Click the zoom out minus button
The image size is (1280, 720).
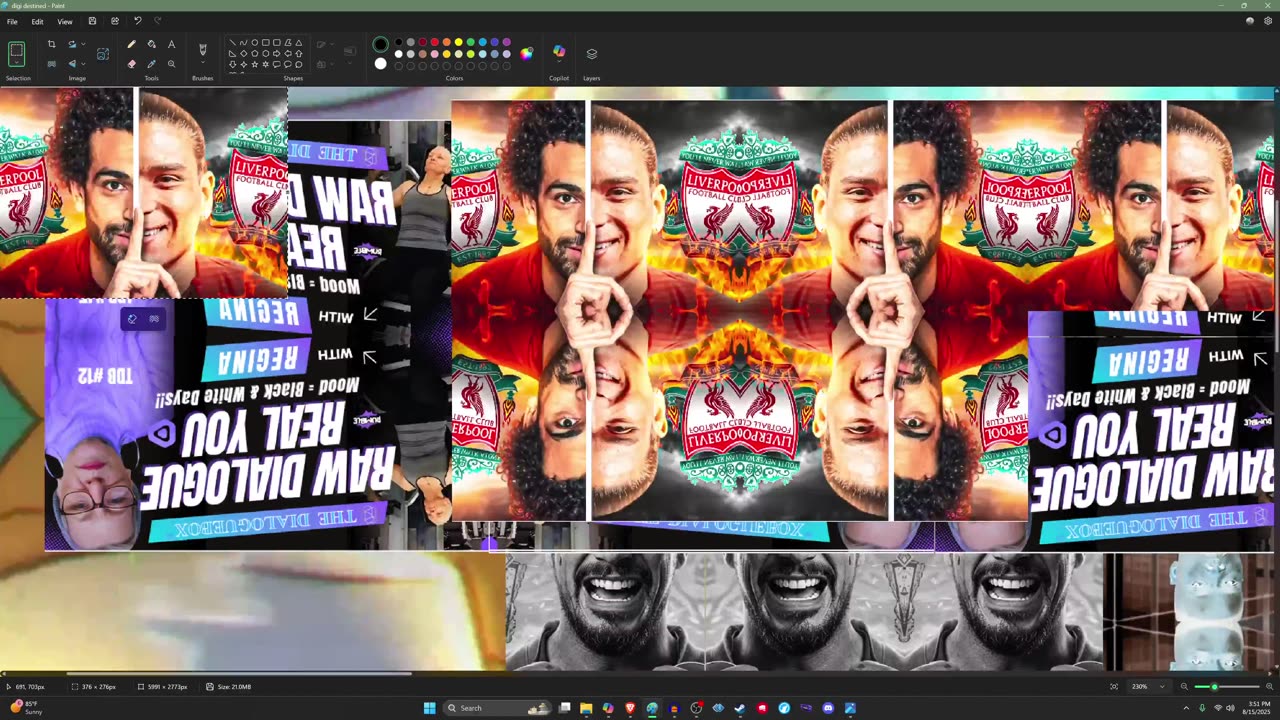[x=1184, y=687]
